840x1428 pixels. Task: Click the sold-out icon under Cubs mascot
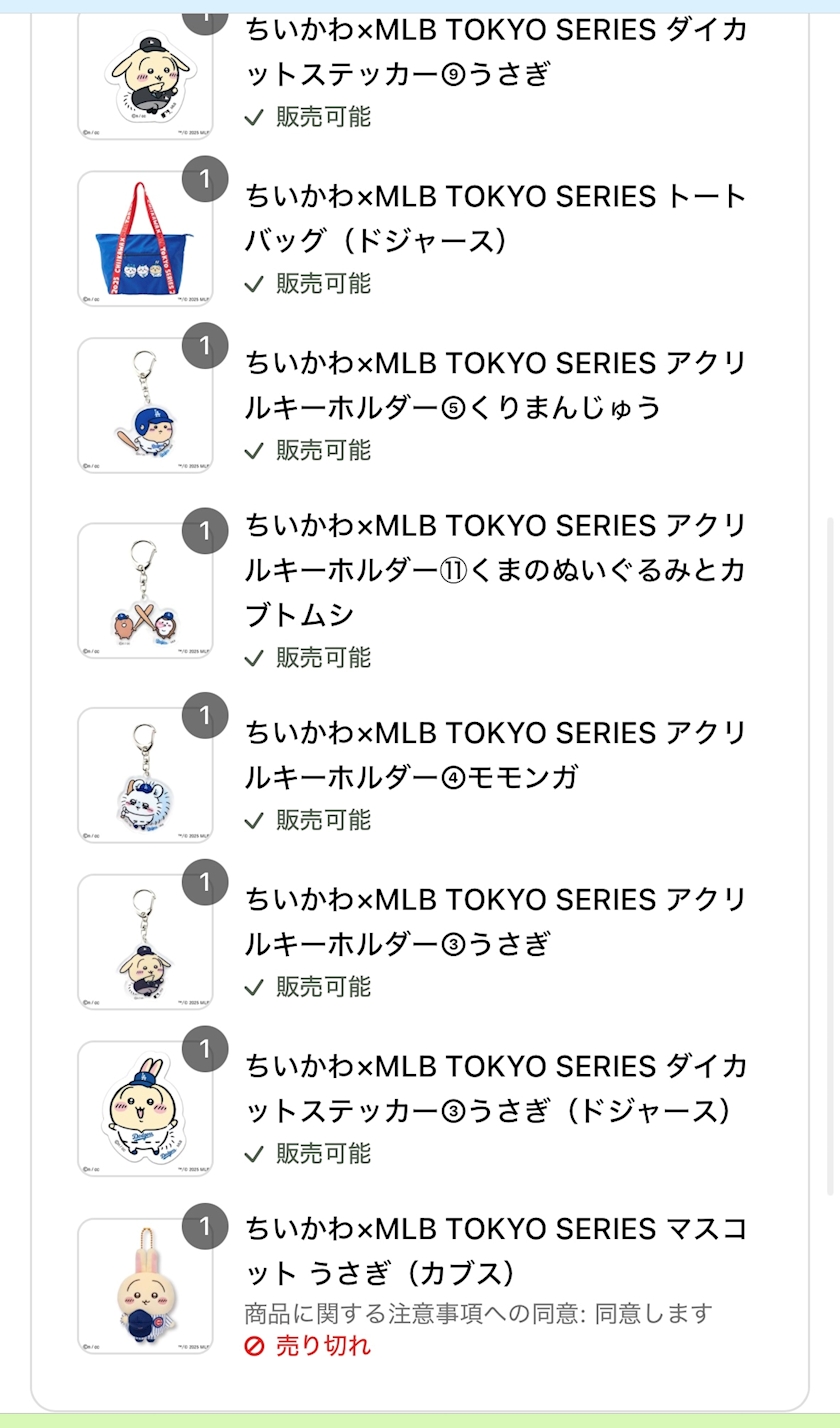pyautogui.click(x=255, y=1346)
